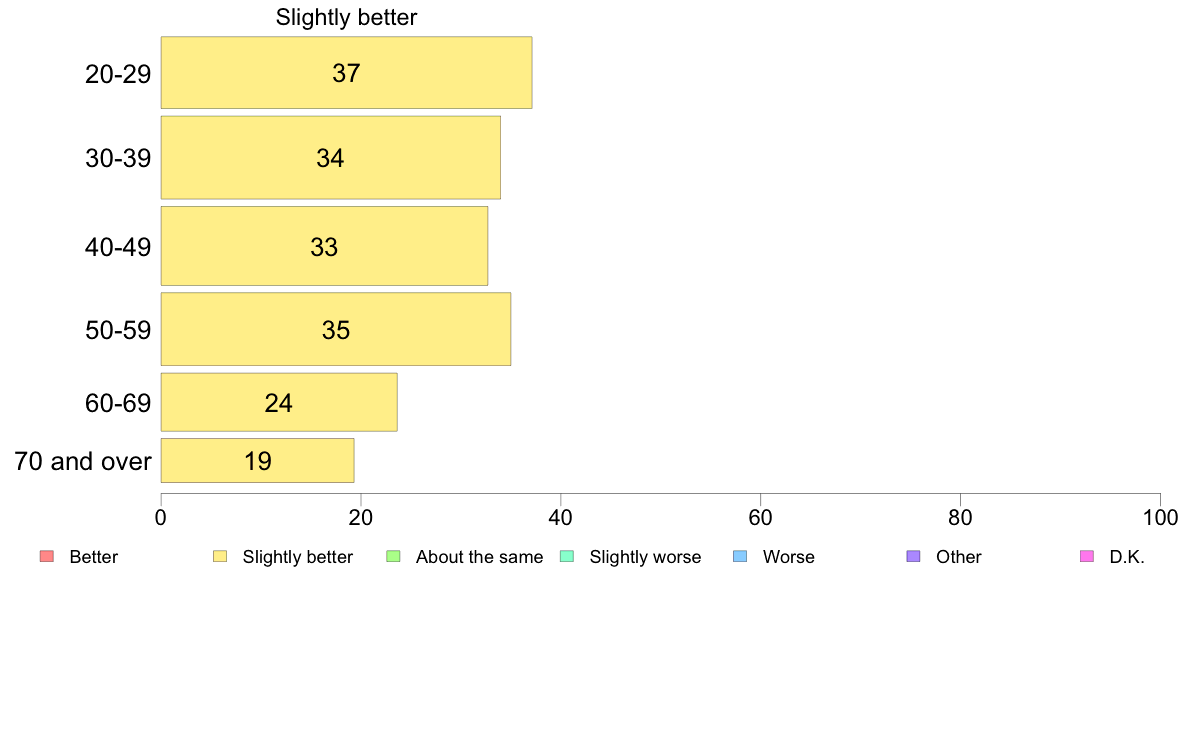
Task: Click the yellow Slightly better legend swatch
Action: coord(219,557)
